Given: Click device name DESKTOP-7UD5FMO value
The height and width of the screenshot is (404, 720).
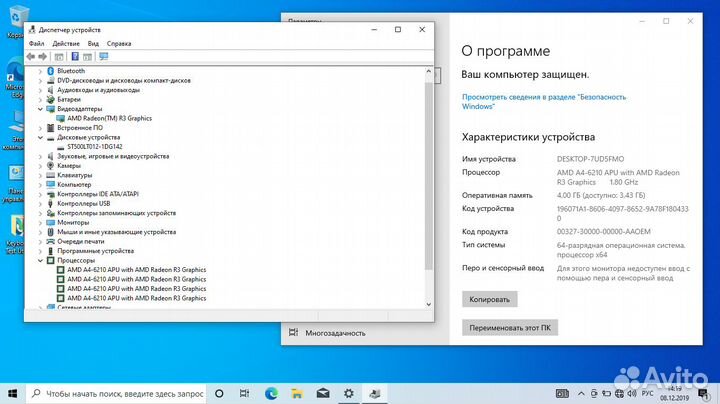Looking at the screenshot, I should [591, 159].
